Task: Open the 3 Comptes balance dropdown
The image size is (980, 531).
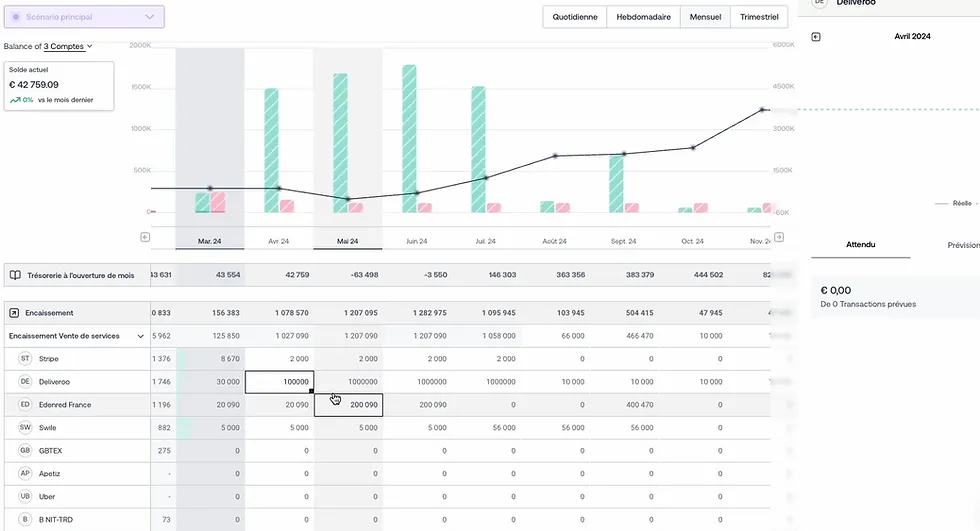Action: [68, 46]
